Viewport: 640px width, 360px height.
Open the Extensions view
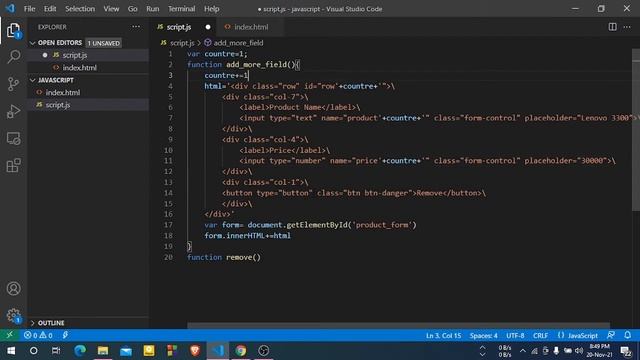click(x=13, y=165)
